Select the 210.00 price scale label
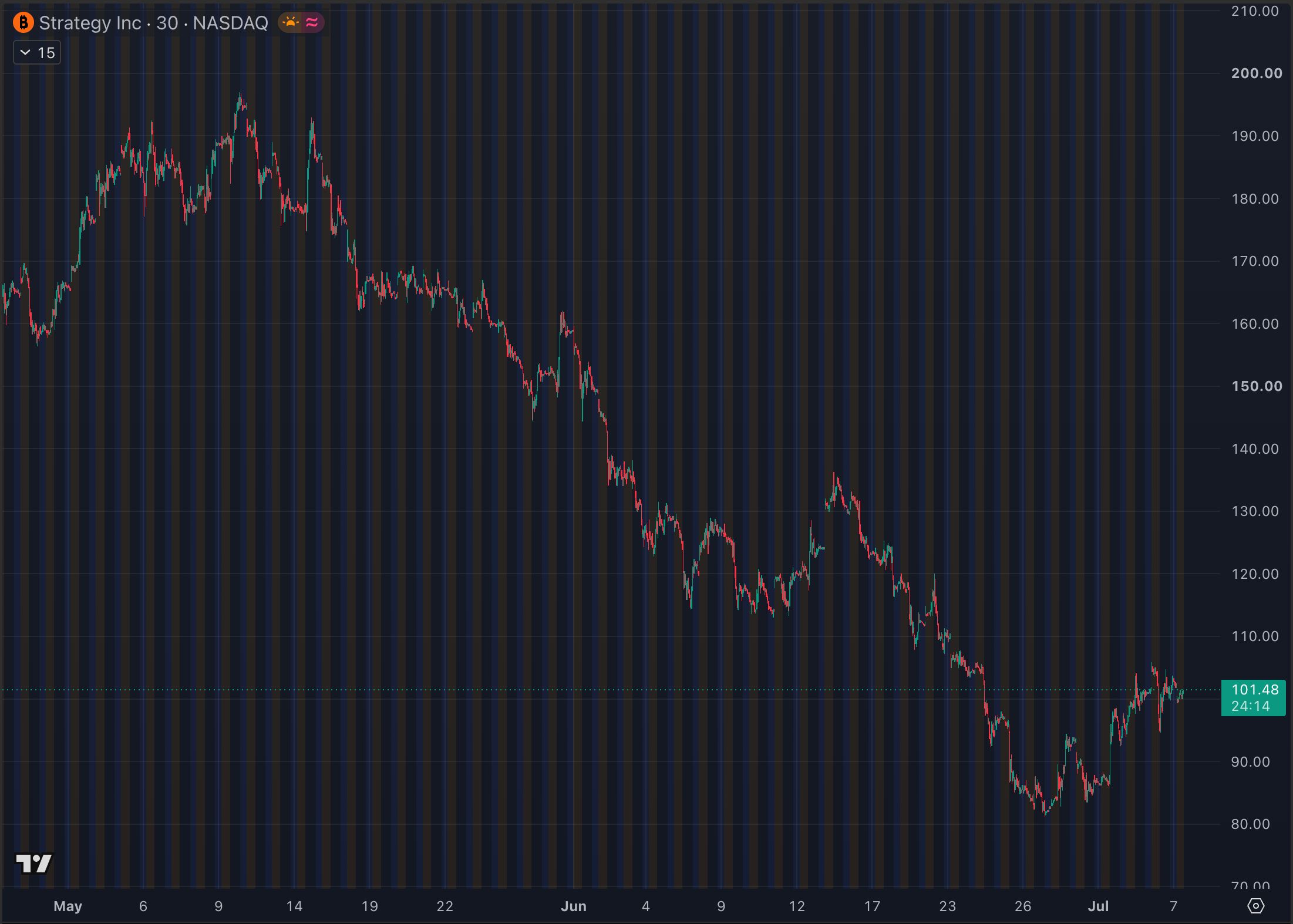The image size is (1293, 924). coord(1255,11)
